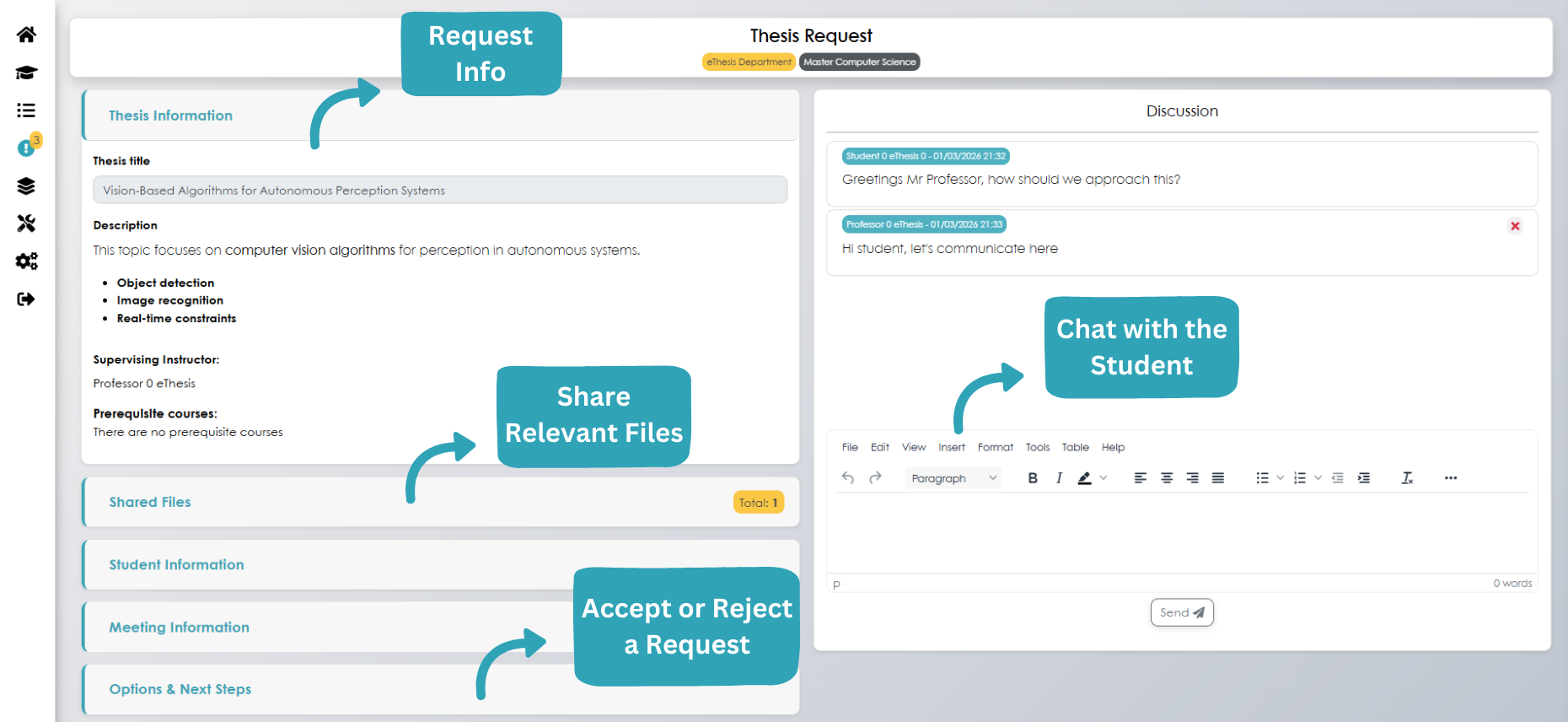Click the Thesis title input field
Viewport: 1568px width, 722px height.
[x=440, y=191]
